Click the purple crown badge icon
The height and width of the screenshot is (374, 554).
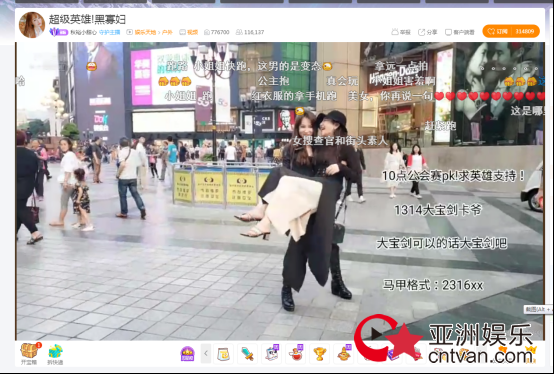pyautogui.click(x=188, y=354)
